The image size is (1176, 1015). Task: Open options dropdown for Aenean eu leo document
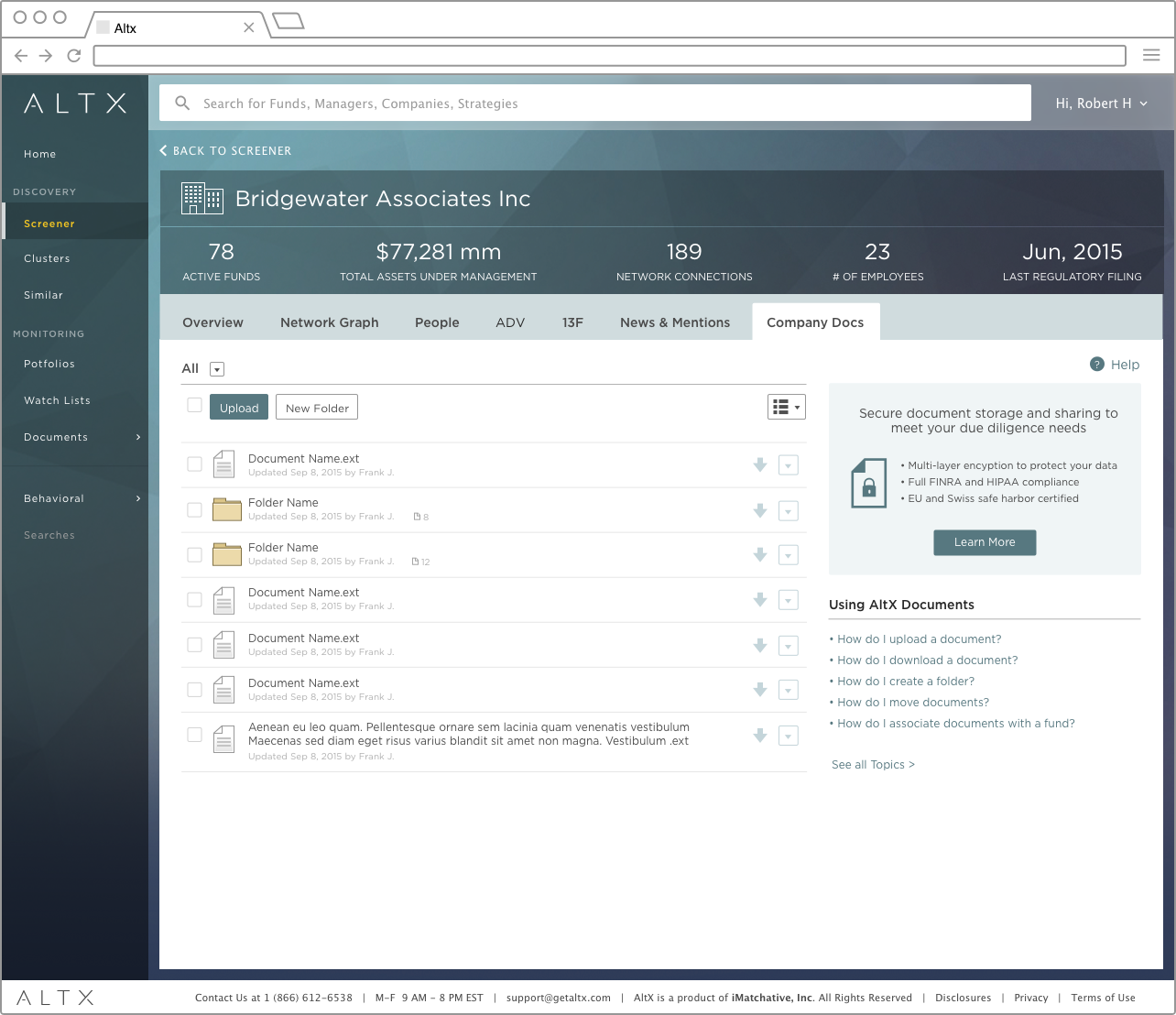click(x=789, y=736)
